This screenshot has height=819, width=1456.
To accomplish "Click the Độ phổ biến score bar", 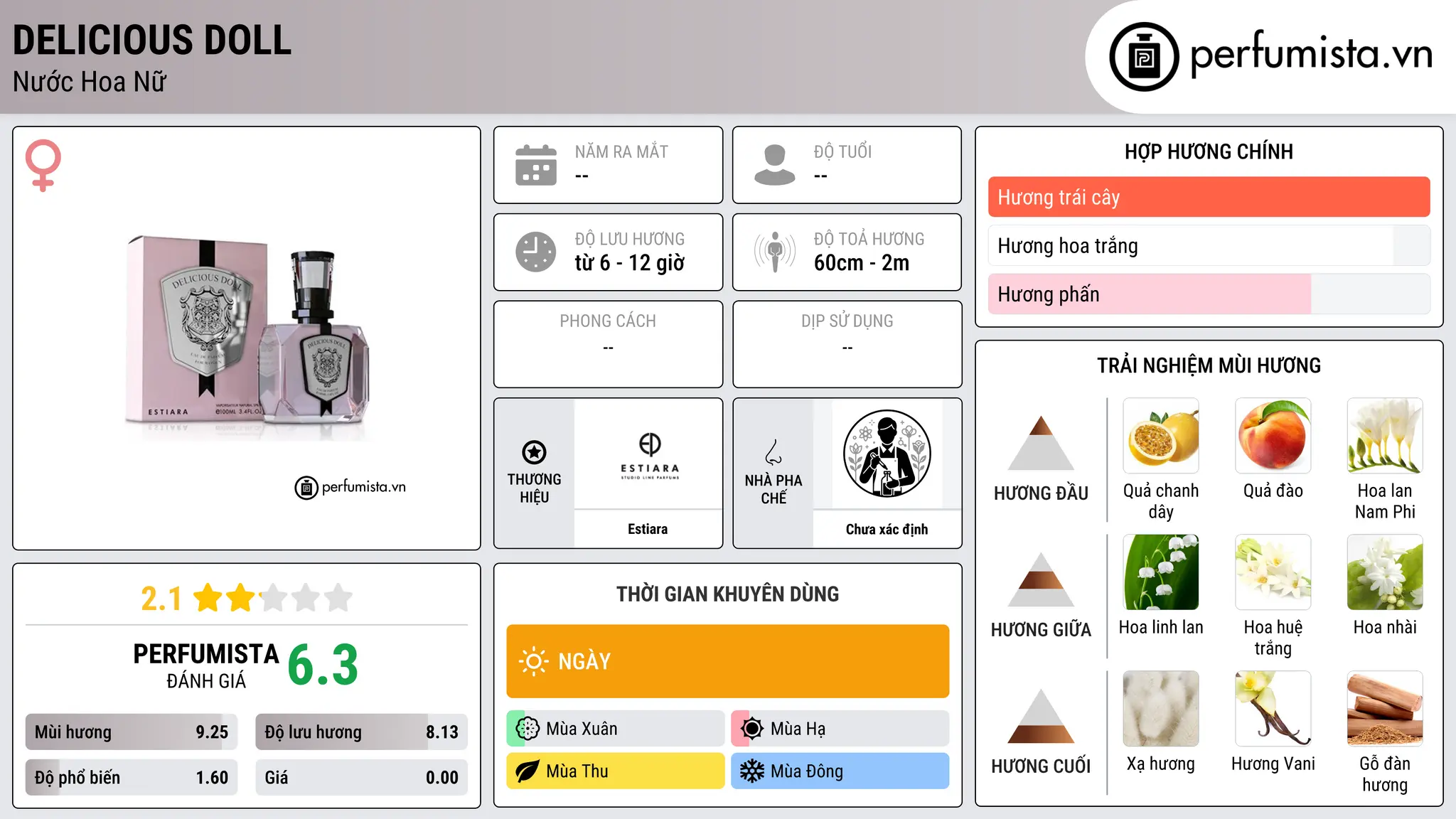I will point(132,778).
